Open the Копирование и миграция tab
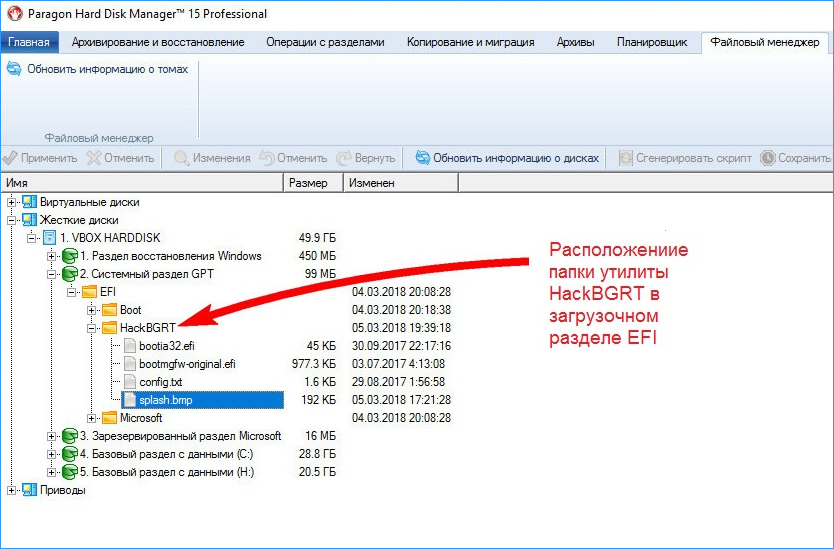Viewport: 834px width, 549px height. tap(470, 43)
